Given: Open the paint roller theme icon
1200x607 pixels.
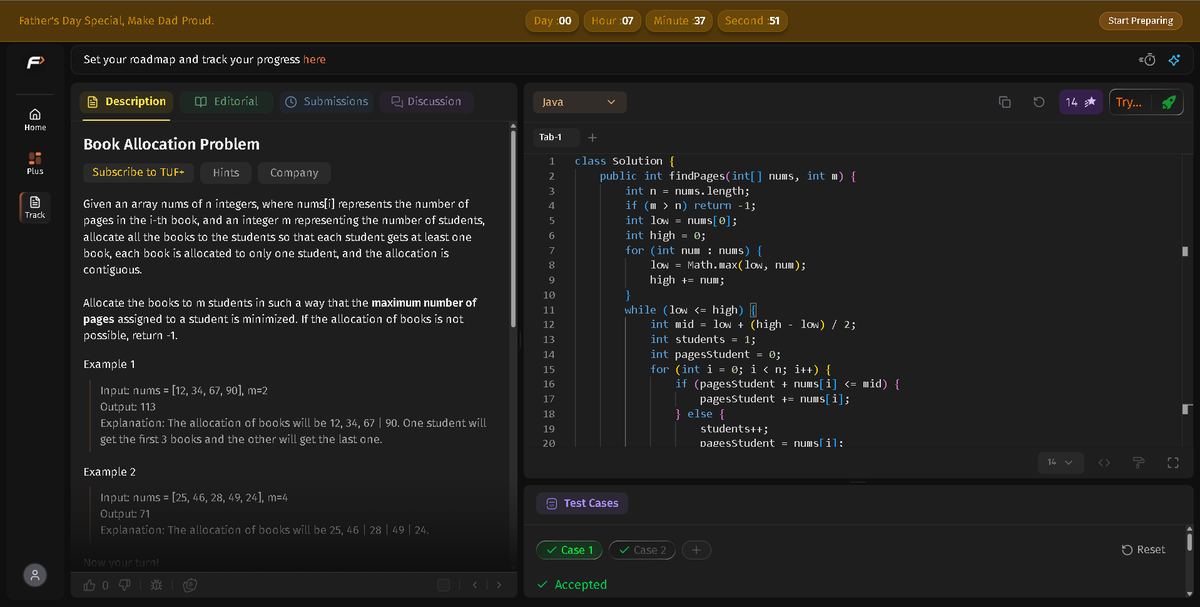Looking at the screenshot, I should [x=1138, y=462].
